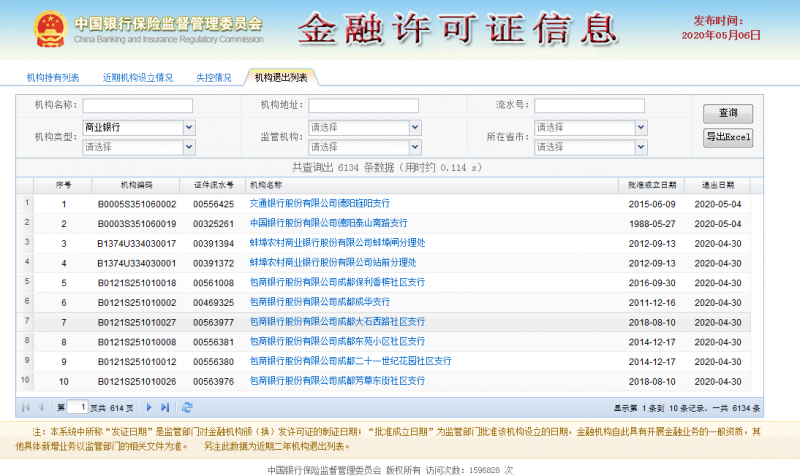Viewport: 800px width, 476px height.
Task: Open link 包商银行成都二十一世纪花园社区支行
Action: (x=351, y=361)
